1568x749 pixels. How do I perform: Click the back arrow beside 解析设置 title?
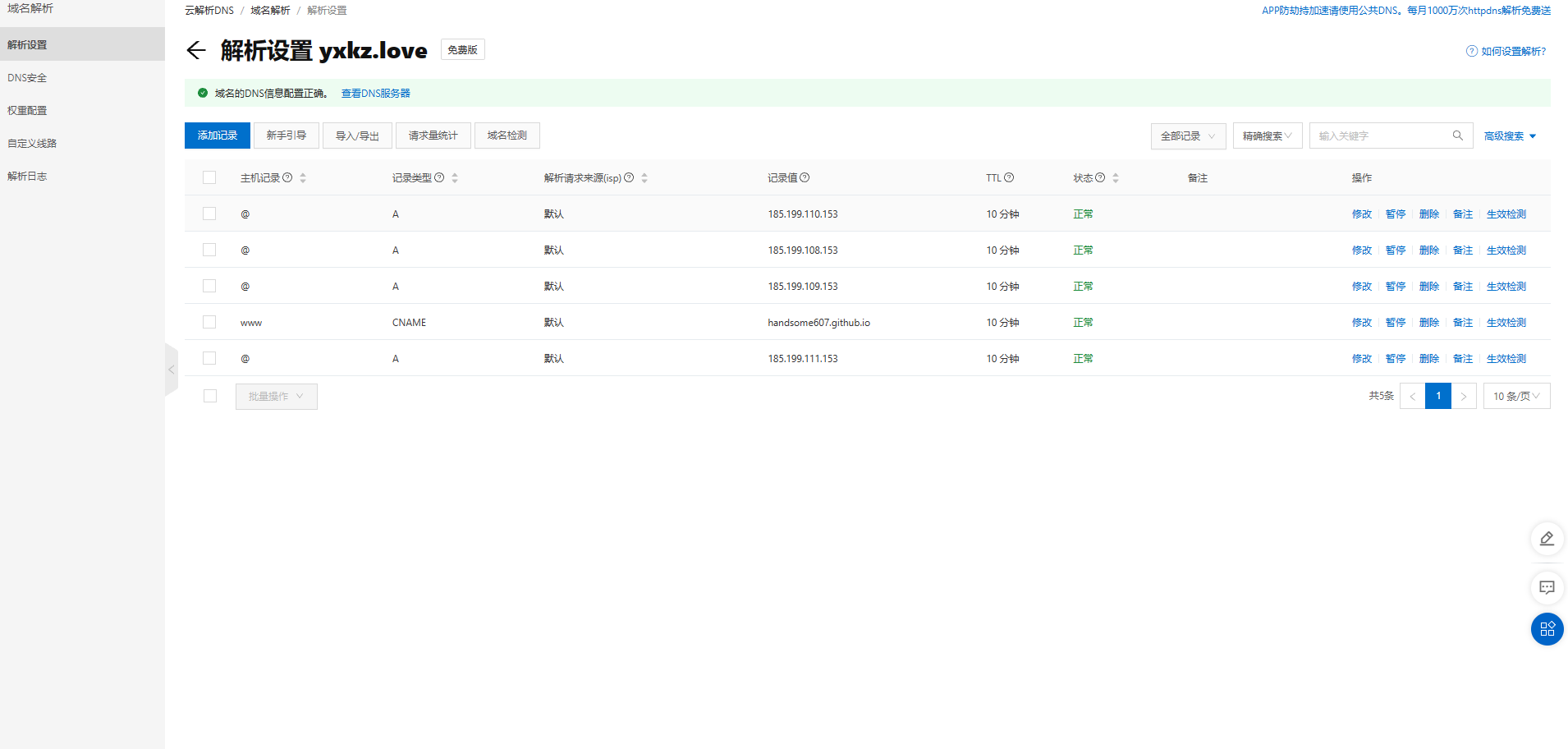195,50
